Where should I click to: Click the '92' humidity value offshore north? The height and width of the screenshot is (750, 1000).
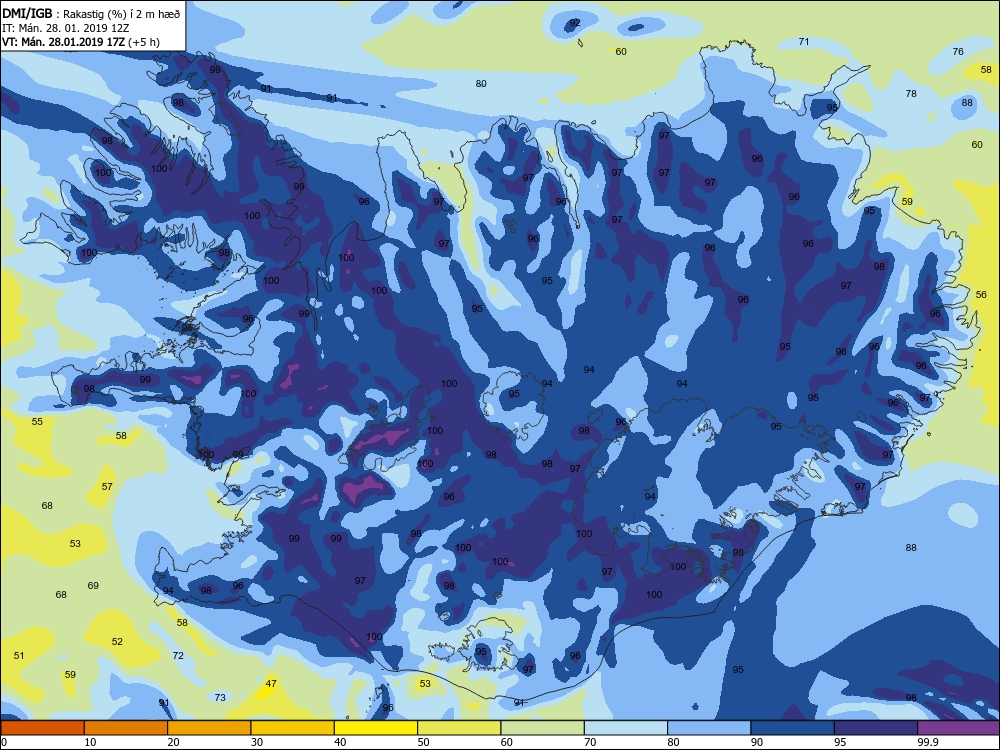click(x=575, y=22)
